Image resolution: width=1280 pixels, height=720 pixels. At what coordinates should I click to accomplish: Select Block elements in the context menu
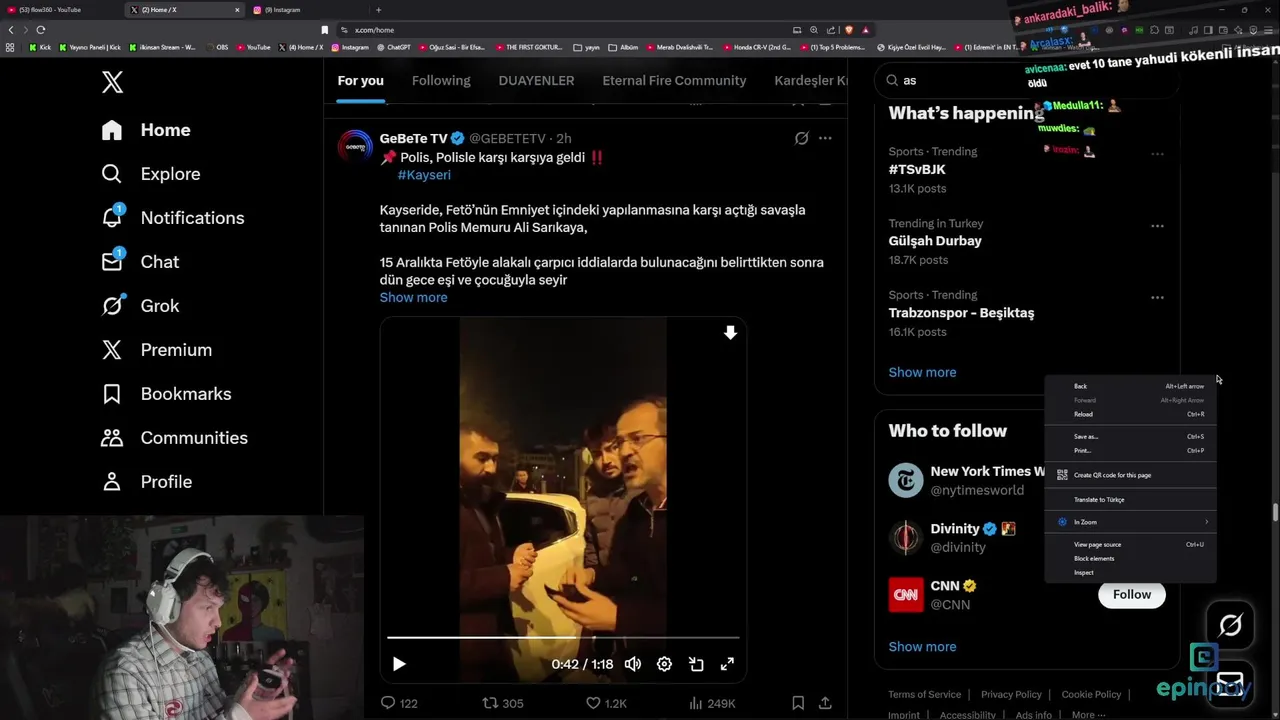1130,559
